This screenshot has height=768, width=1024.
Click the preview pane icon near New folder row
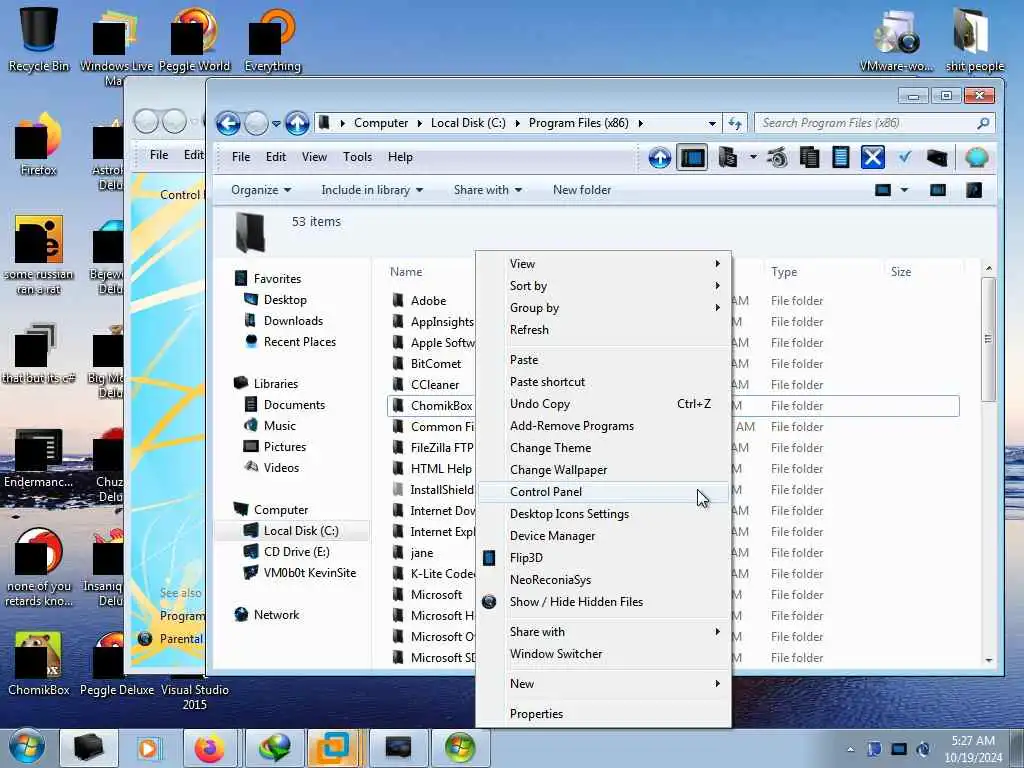click(938, 190)
